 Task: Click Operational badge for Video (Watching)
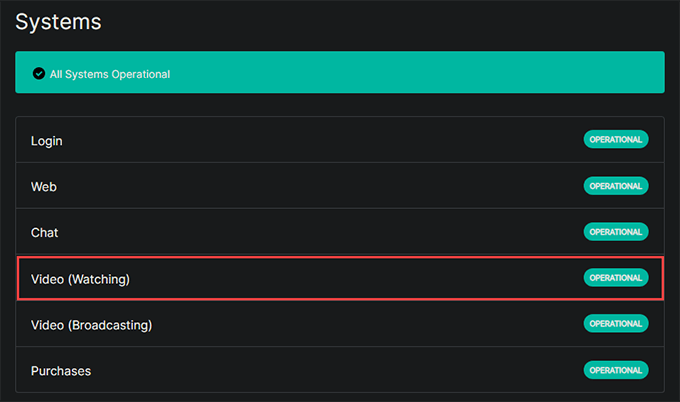[x=616, y=278]
